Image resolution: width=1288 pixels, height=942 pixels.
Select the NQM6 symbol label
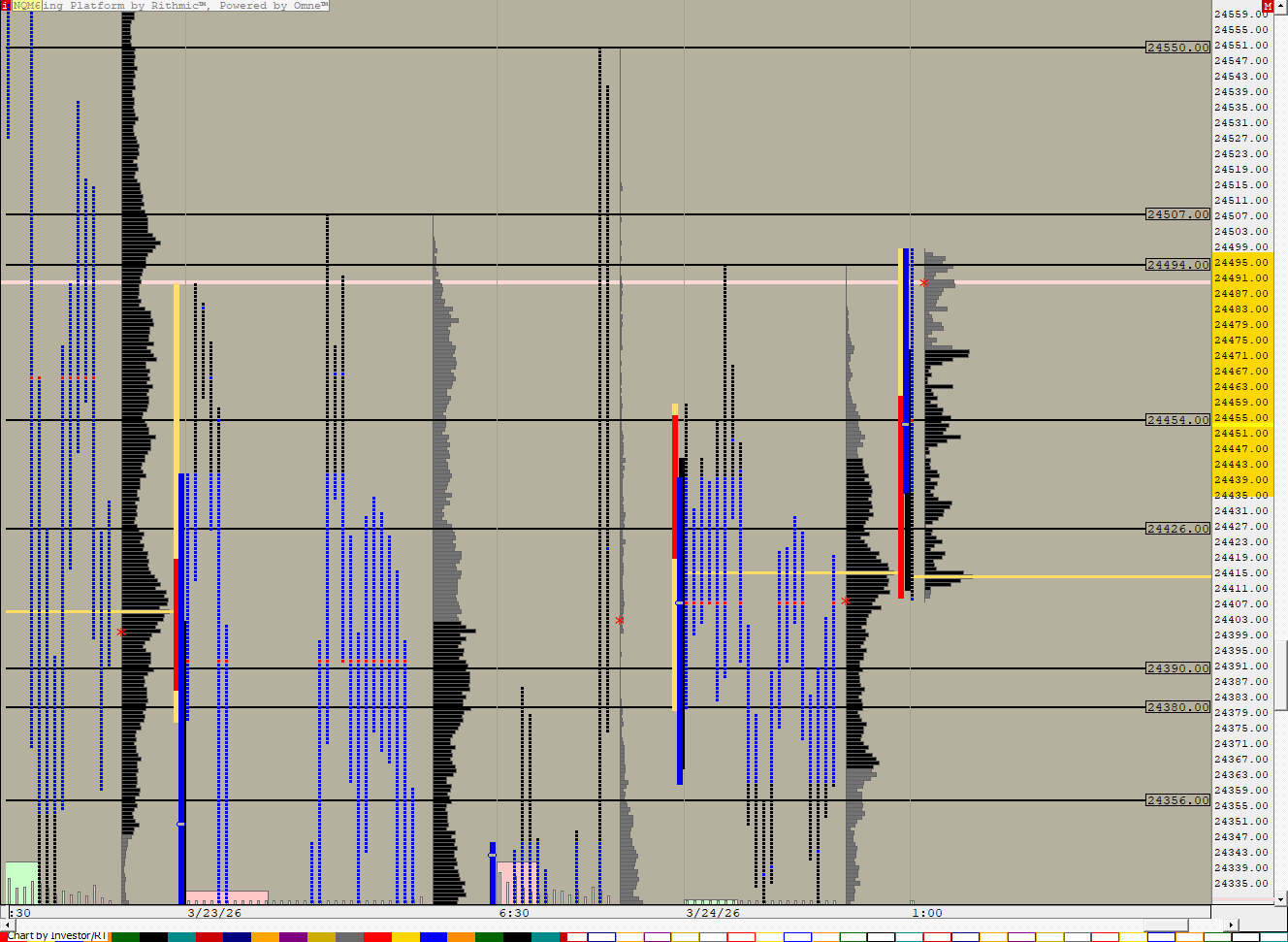coord(27,6)
